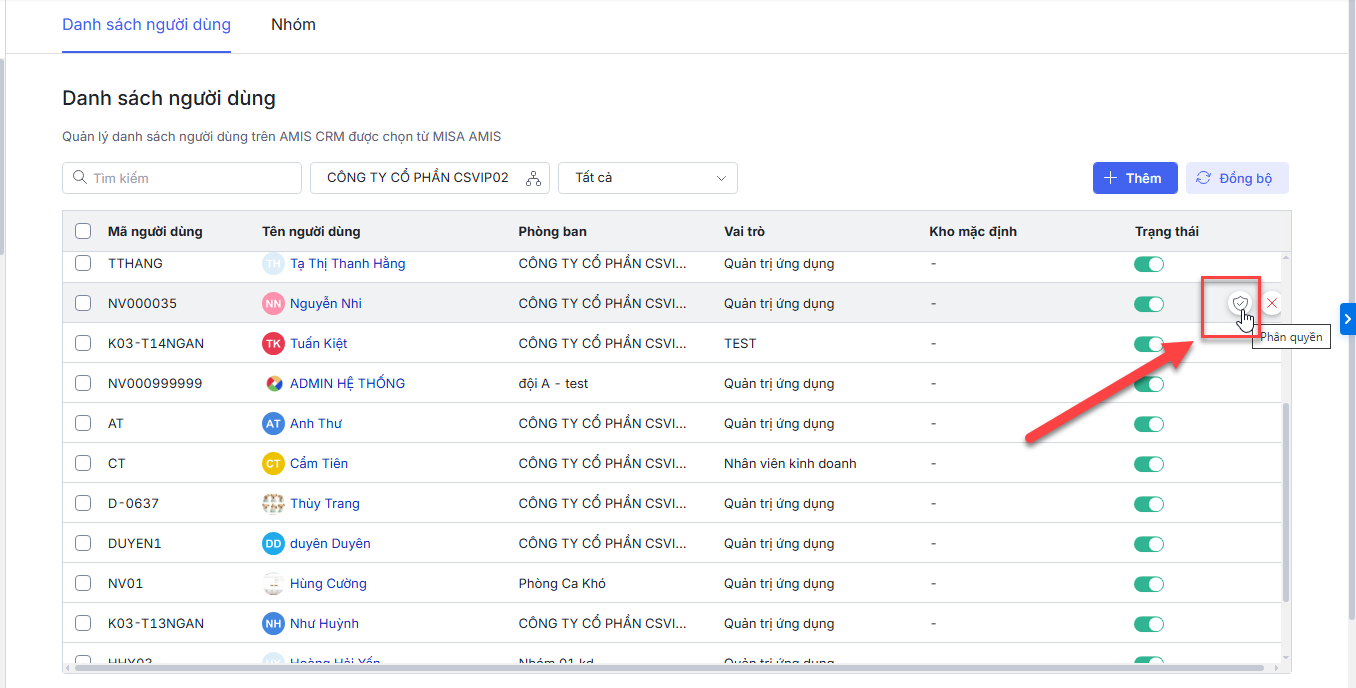The height and width of the screenshot is (688, 1356).
Task: Click the blue side panel expand arrow
Action: pos(1347,319)
